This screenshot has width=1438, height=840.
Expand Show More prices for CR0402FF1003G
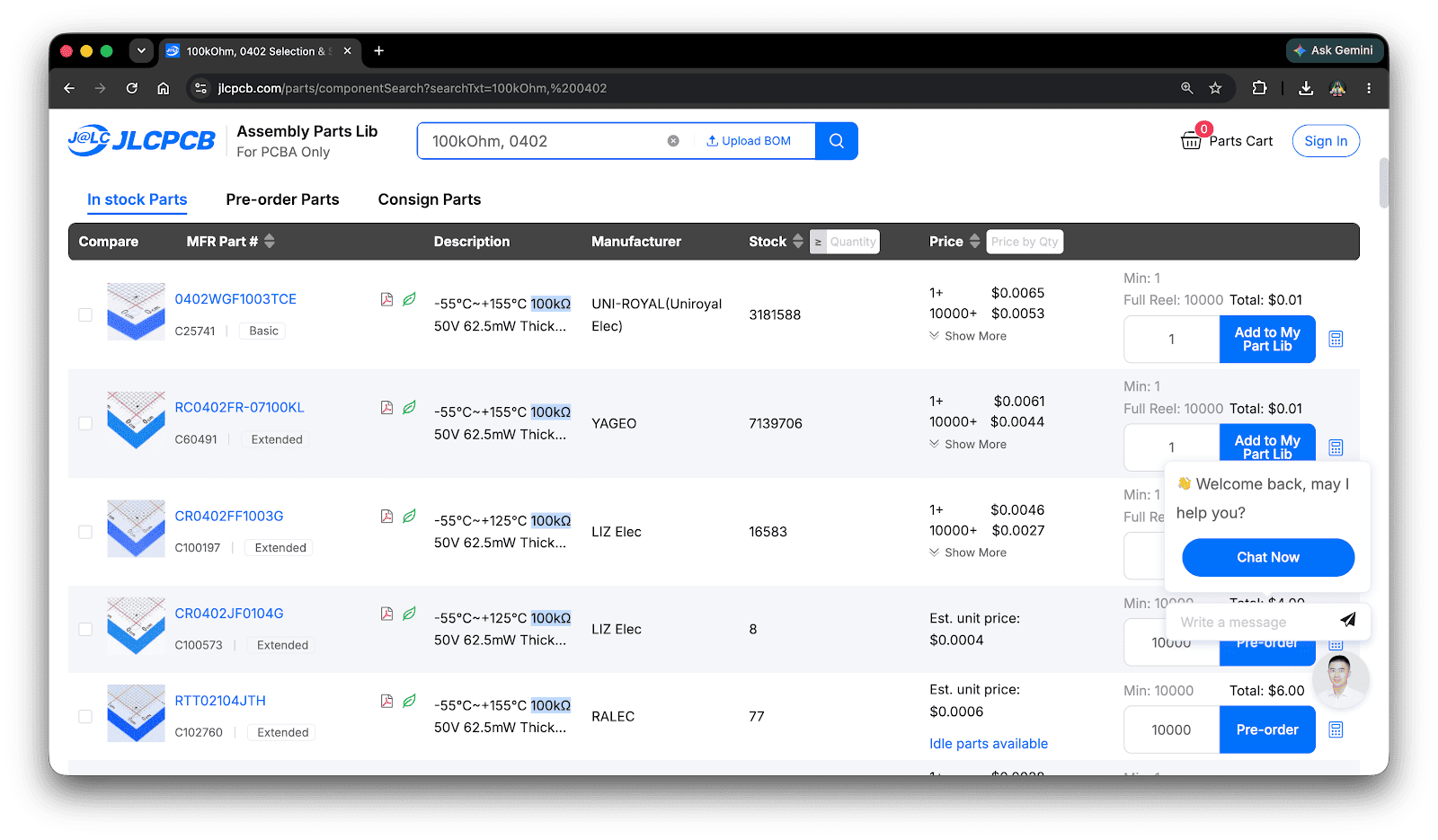point(968,553)
